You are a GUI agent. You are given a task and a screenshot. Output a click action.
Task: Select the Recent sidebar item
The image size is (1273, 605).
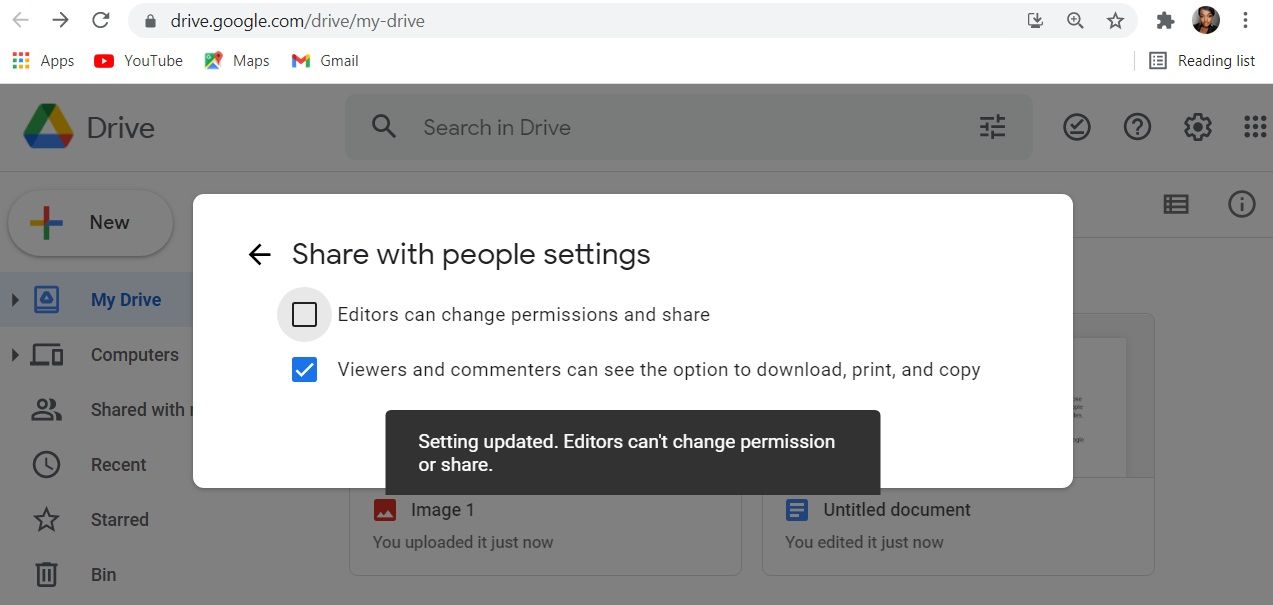pos(118,464)
